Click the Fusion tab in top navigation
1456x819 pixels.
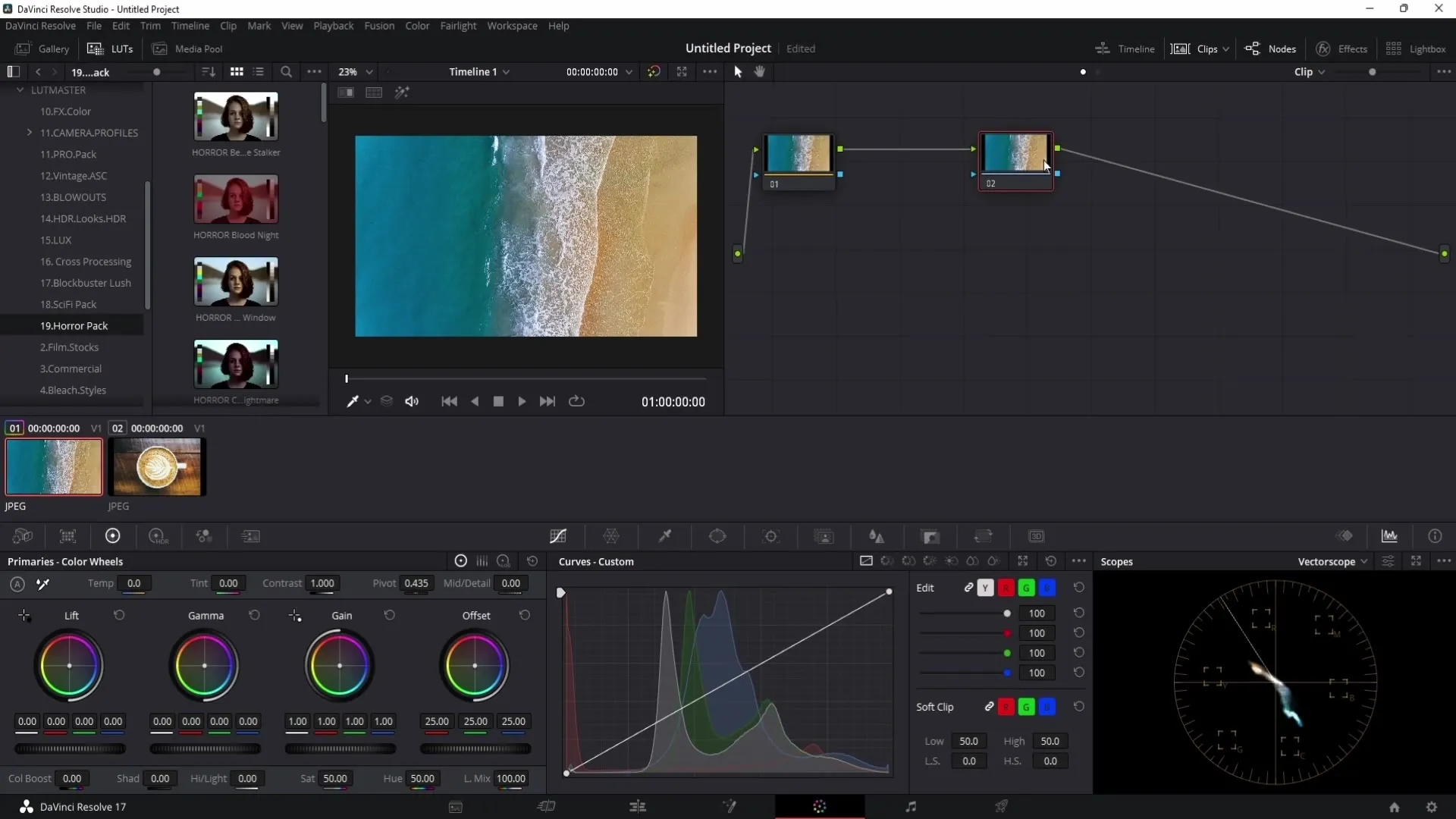379,25
